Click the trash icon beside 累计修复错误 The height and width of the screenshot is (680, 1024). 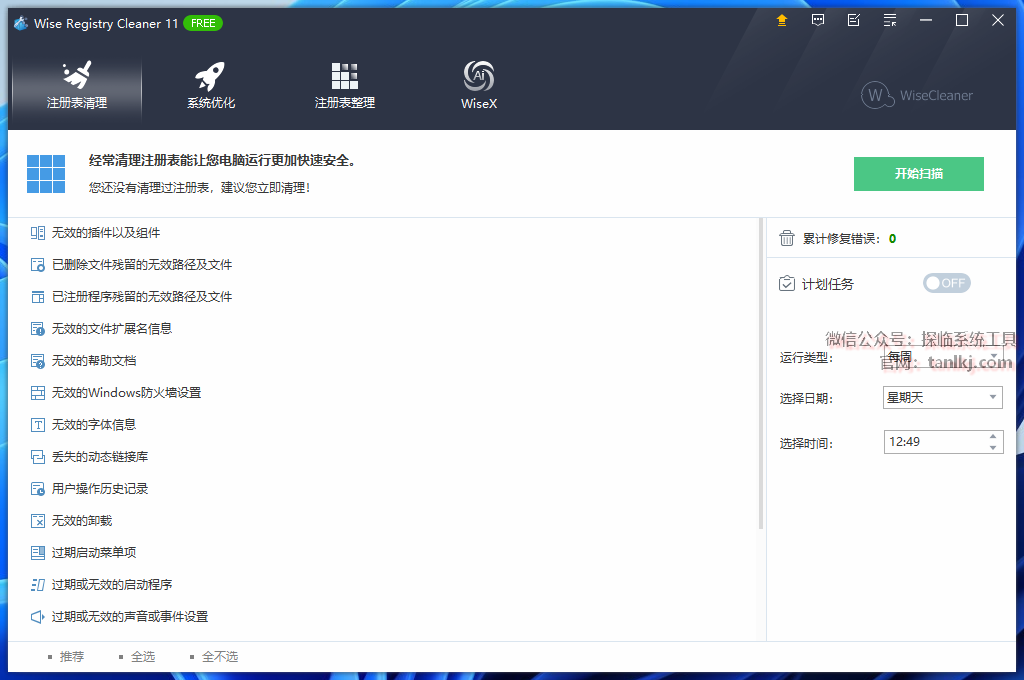787,238
